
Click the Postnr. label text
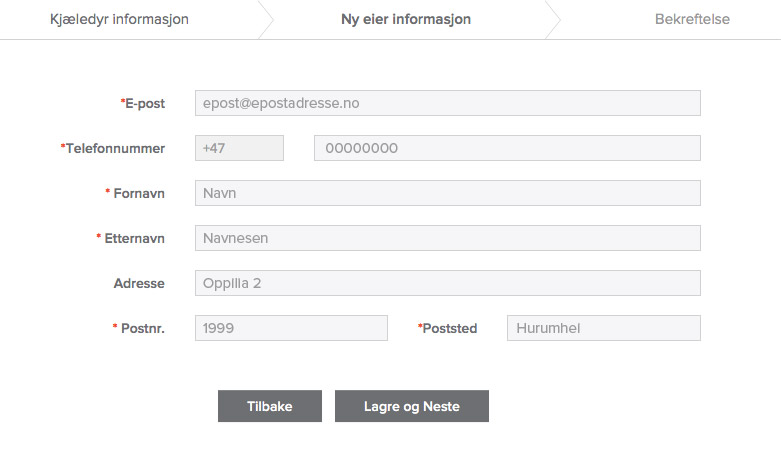(142, 328)
